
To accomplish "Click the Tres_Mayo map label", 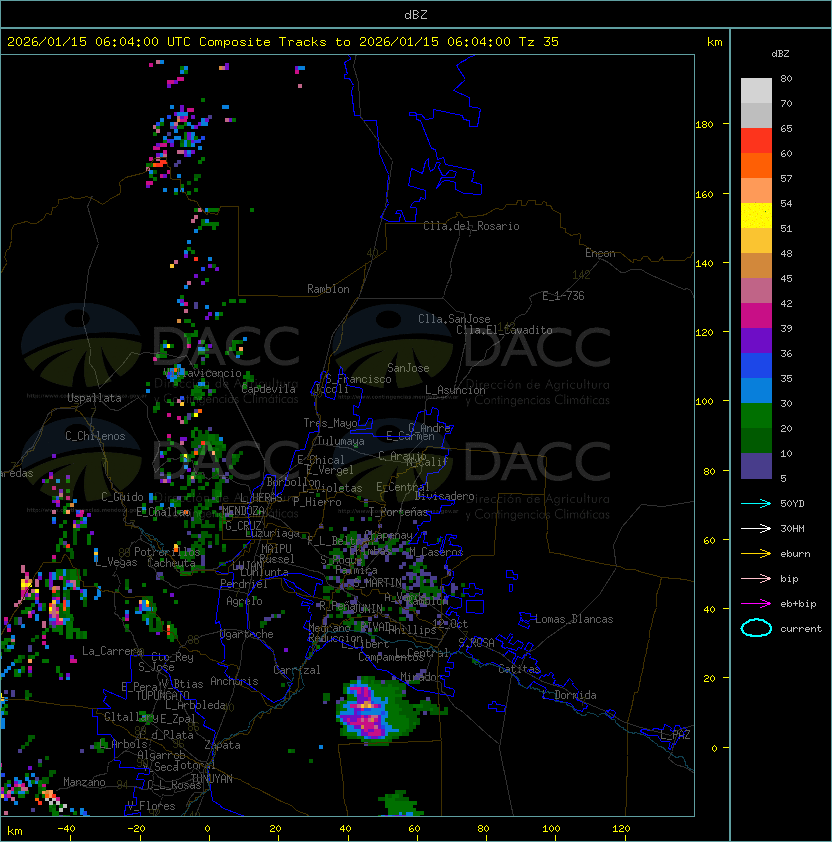I will click(x=330, y=423).
